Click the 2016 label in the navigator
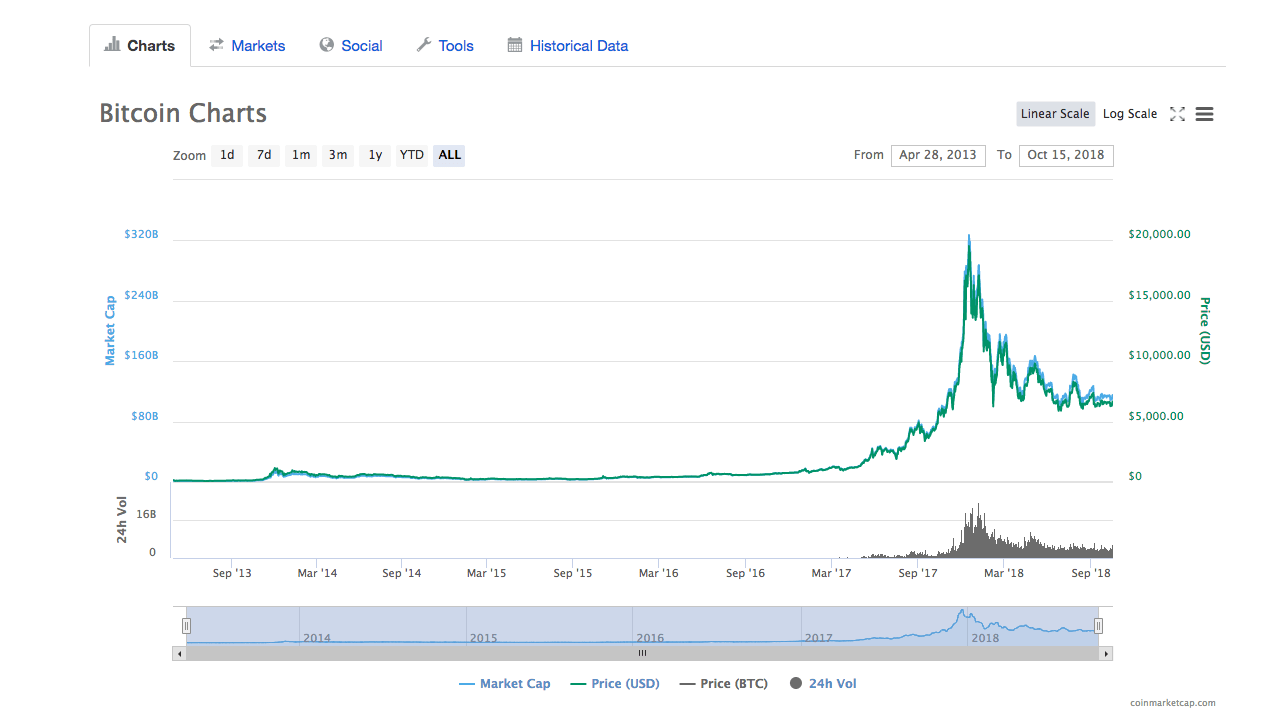The width and height of the screenshot is (1281, 715). pyautogui.click(x=650, y=638)
